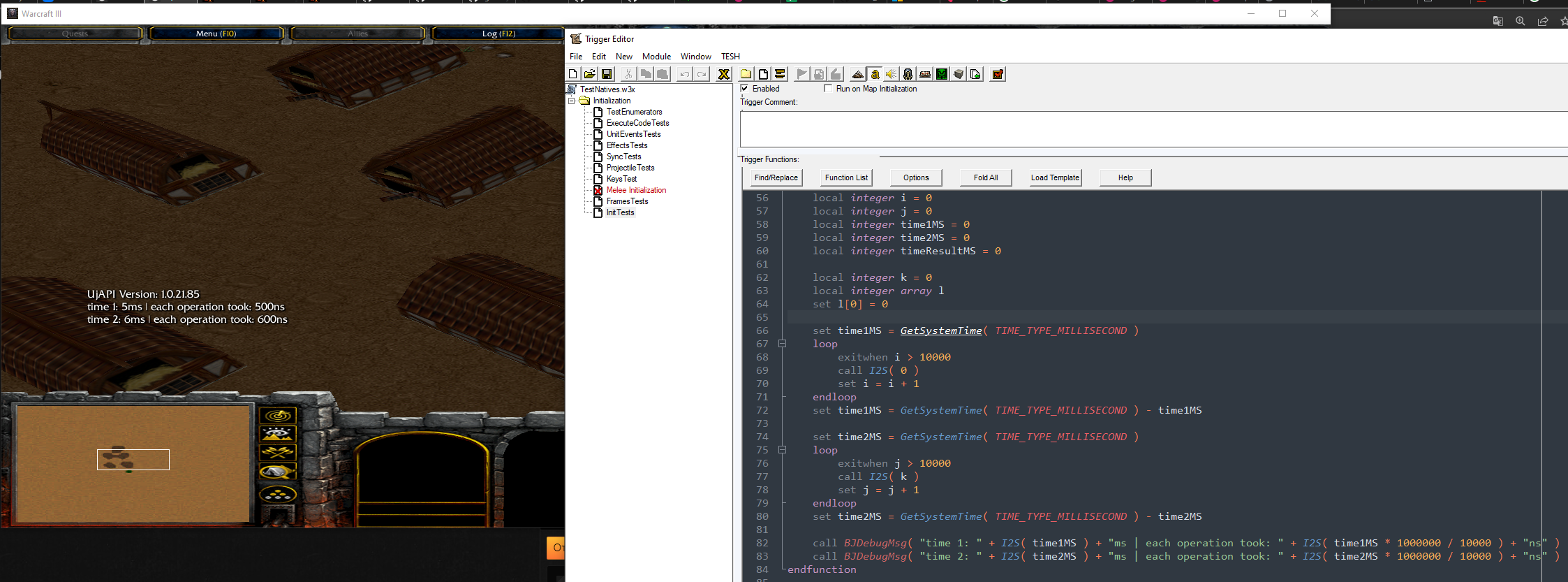Click GetSystemTime on code line 66
Viewport: 1568px width, 582px height.
(x=941, y=330)
